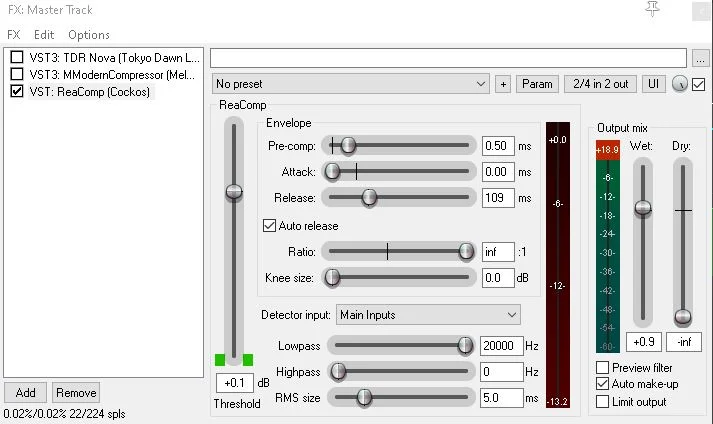713x424 pixels.
Task: Enable the Preview filter checkbox
Action: [602, 368]
